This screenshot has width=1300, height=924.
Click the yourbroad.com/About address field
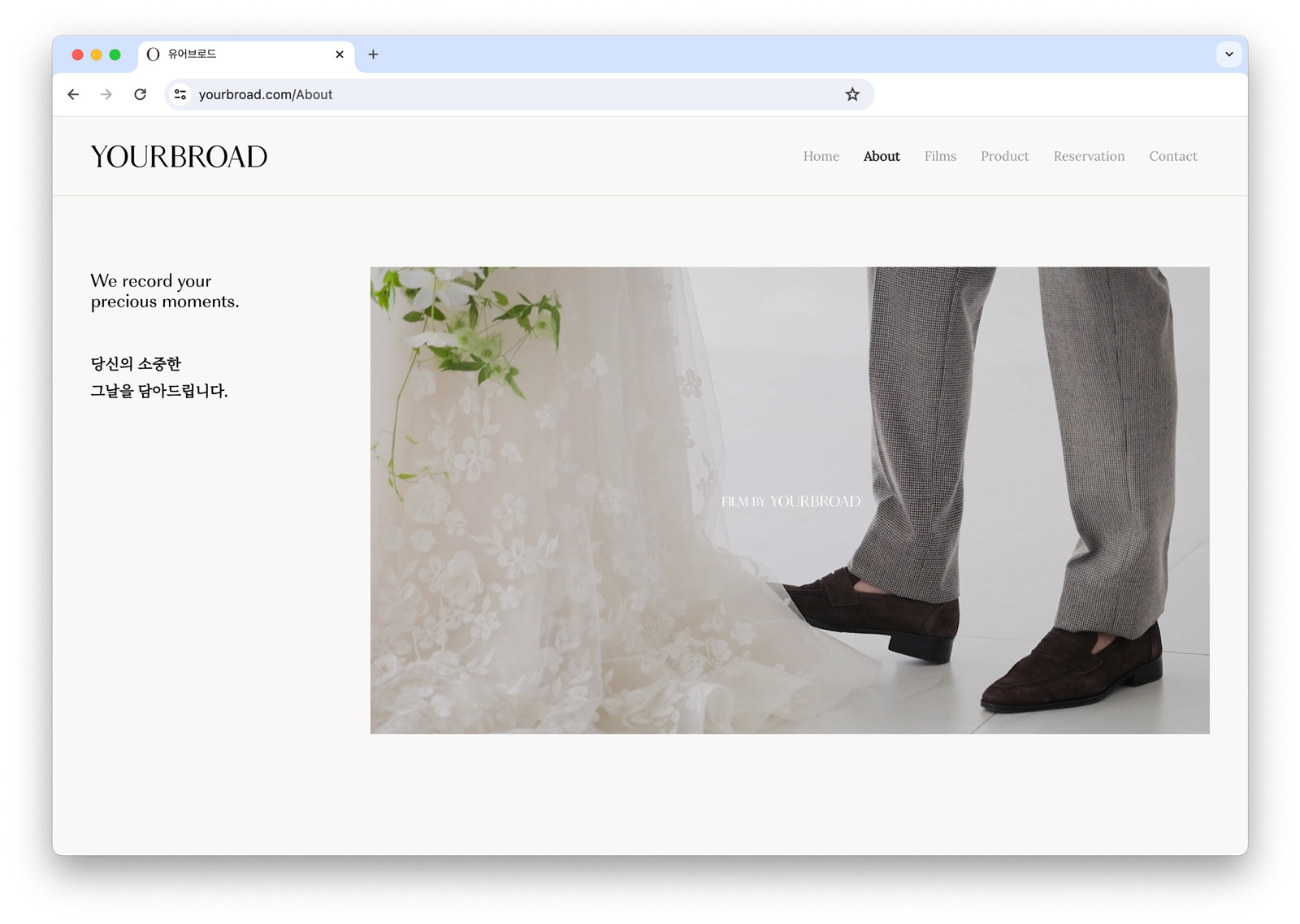pyautogui.click(x=520, y=94)
